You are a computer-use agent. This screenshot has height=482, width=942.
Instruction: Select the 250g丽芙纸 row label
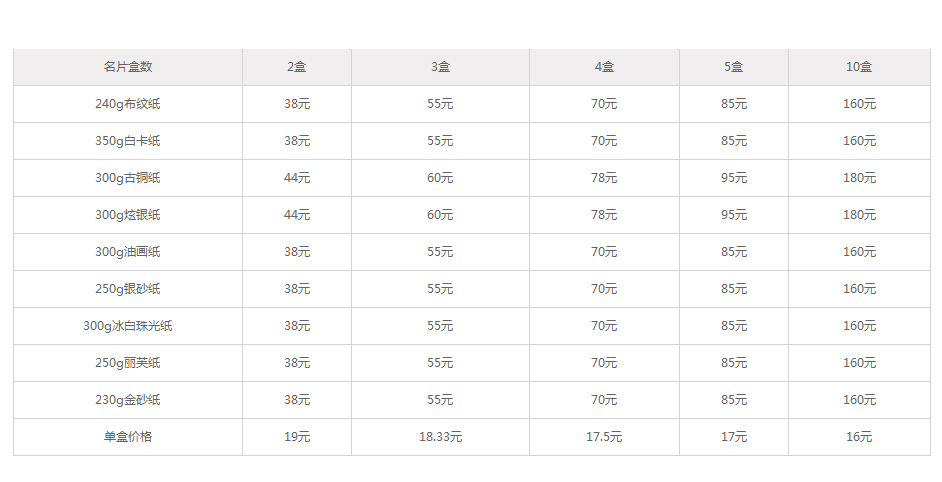pos(128,363)
